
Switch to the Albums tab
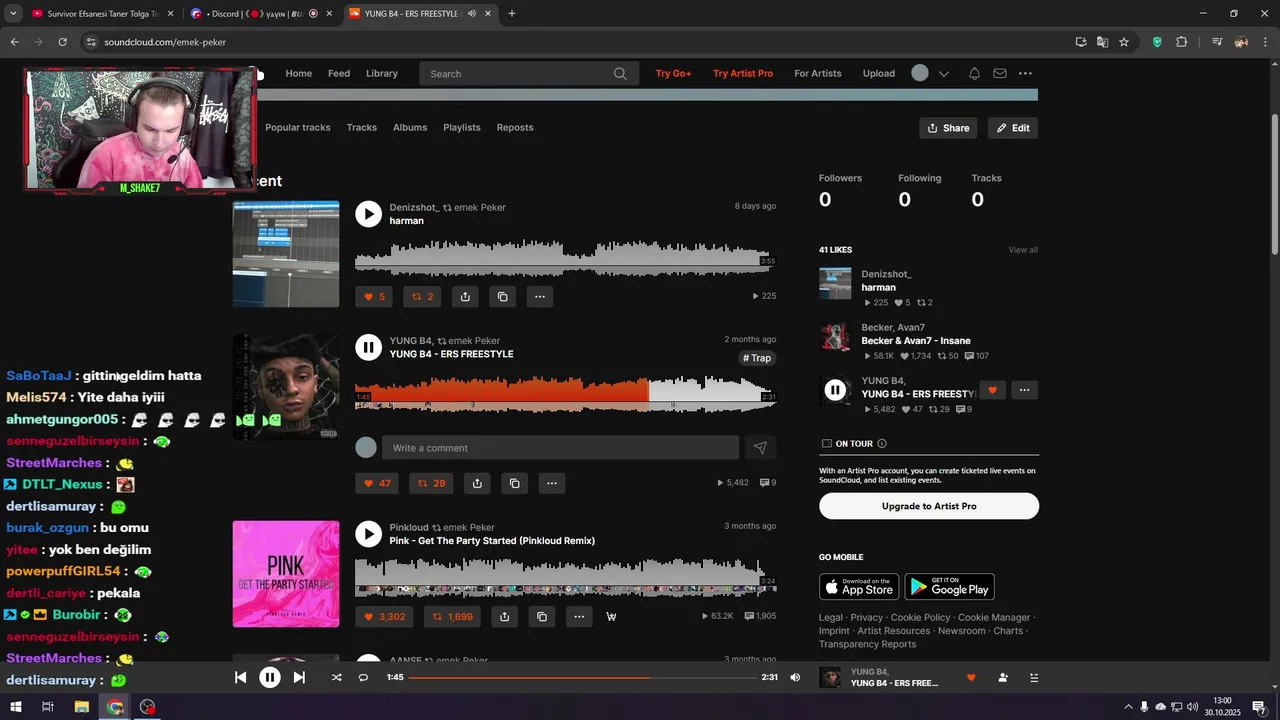410,127
